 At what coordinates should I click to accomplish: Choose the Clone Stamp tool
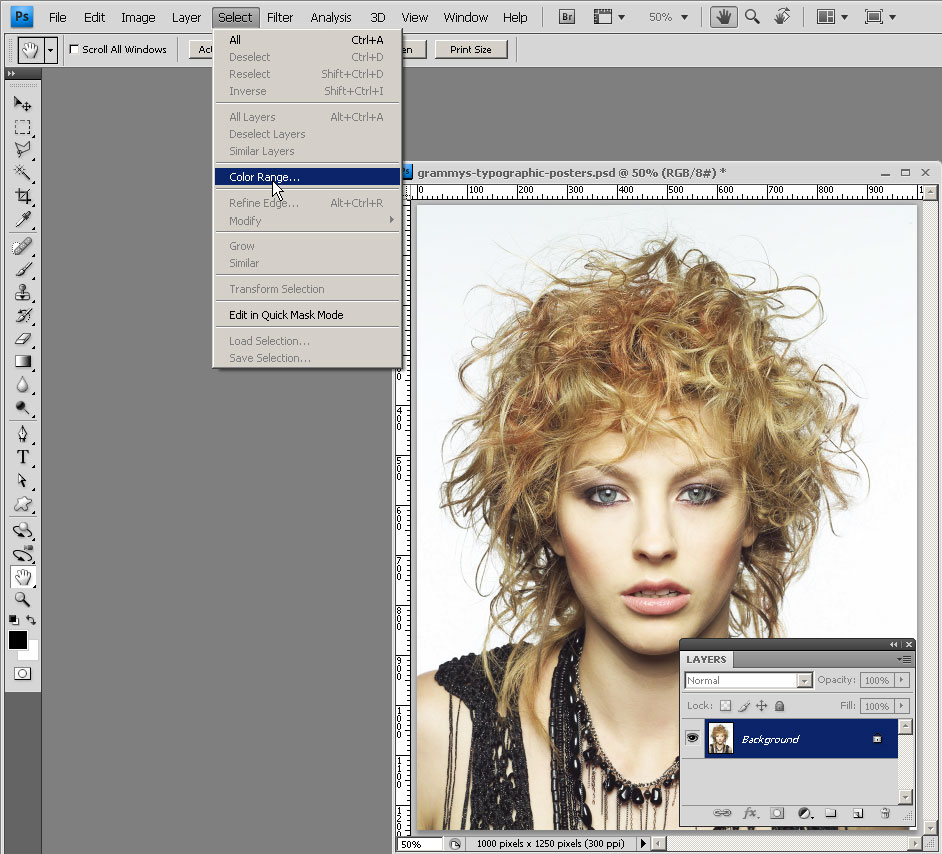(x=22, y=292)
